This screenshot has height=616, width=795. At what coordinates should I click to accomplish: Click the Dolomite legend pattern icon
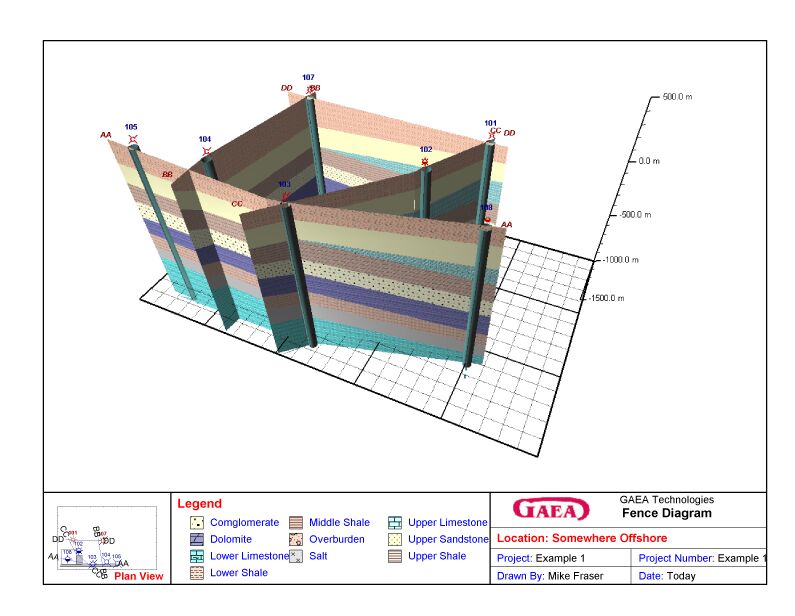coord(198,540)
